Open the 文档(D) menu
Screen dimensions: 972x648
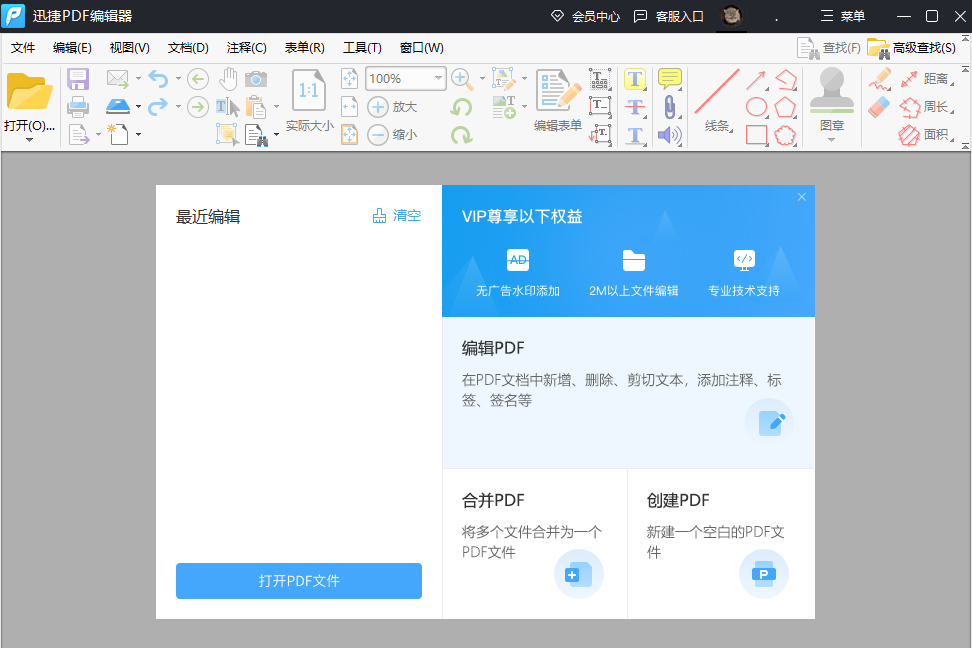(188, 48)
